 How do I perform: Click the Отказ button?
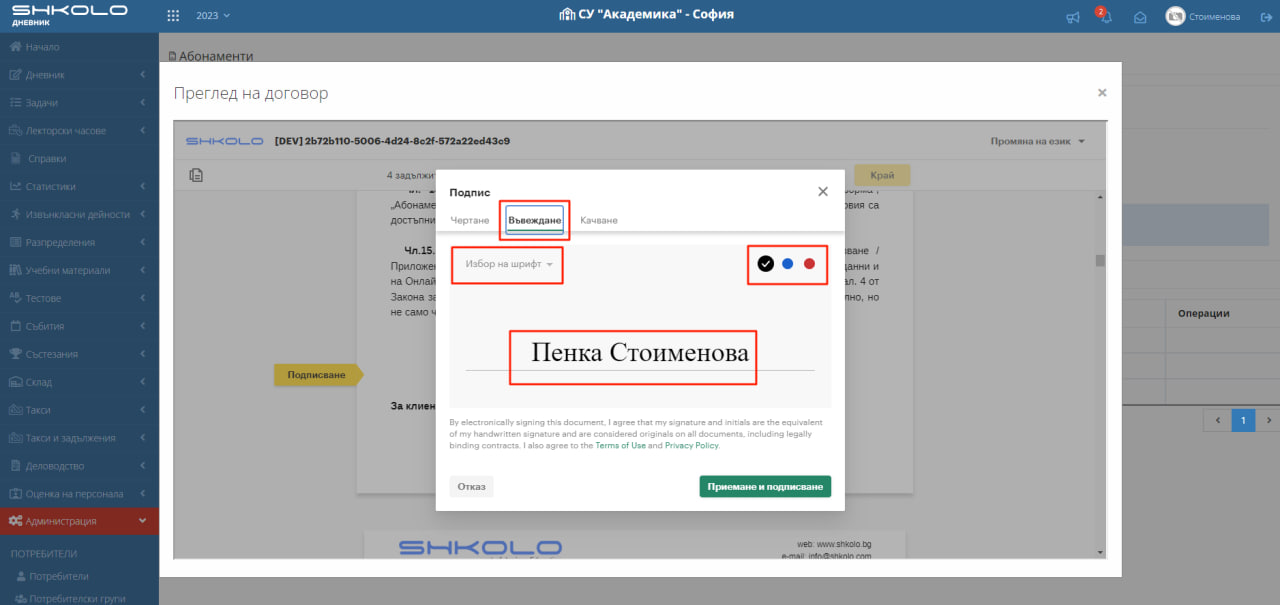[x=471, y=487]
